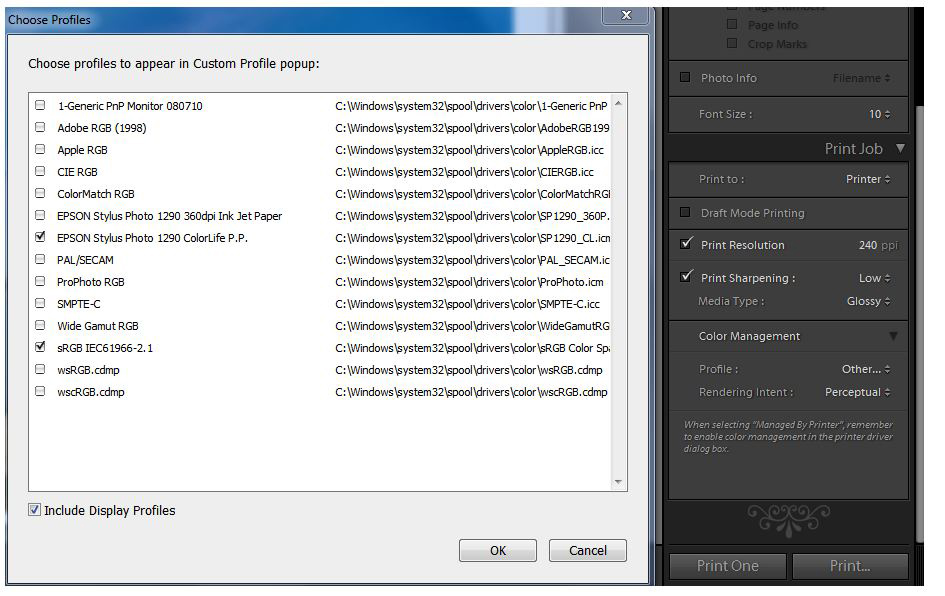Uncheck the sRGB IEC61966-2.1 profile

[x=40, y=348]
